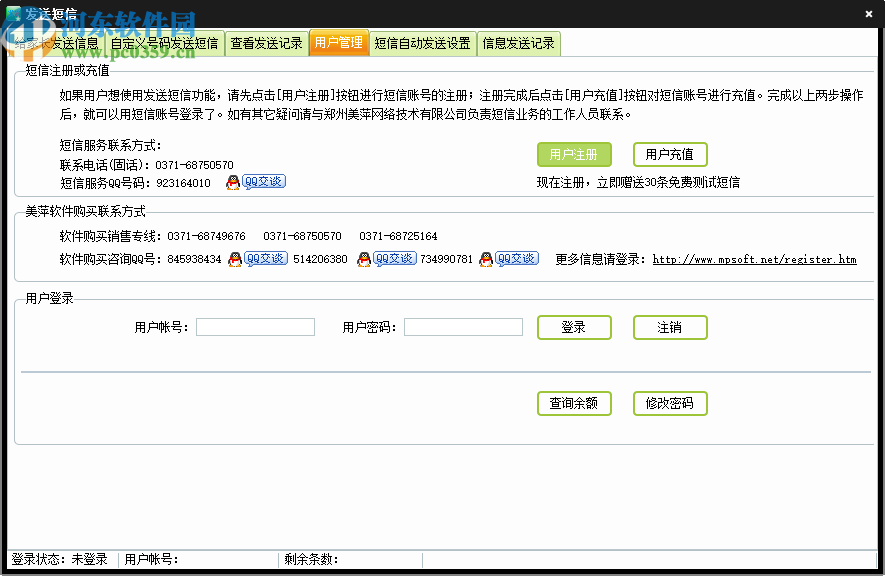
Task: Click inside the 用户密码 password field
Action: (x=463, y=326)
